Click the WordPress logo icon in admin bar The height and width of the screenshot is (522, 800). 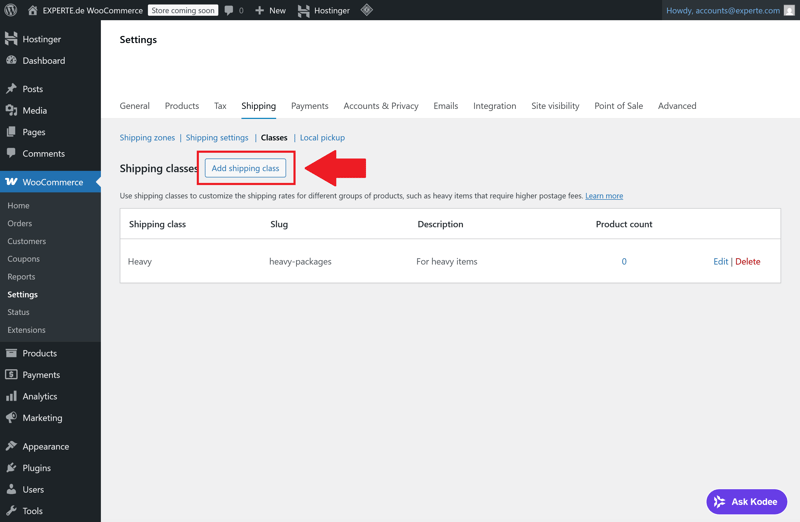[11, 10]
